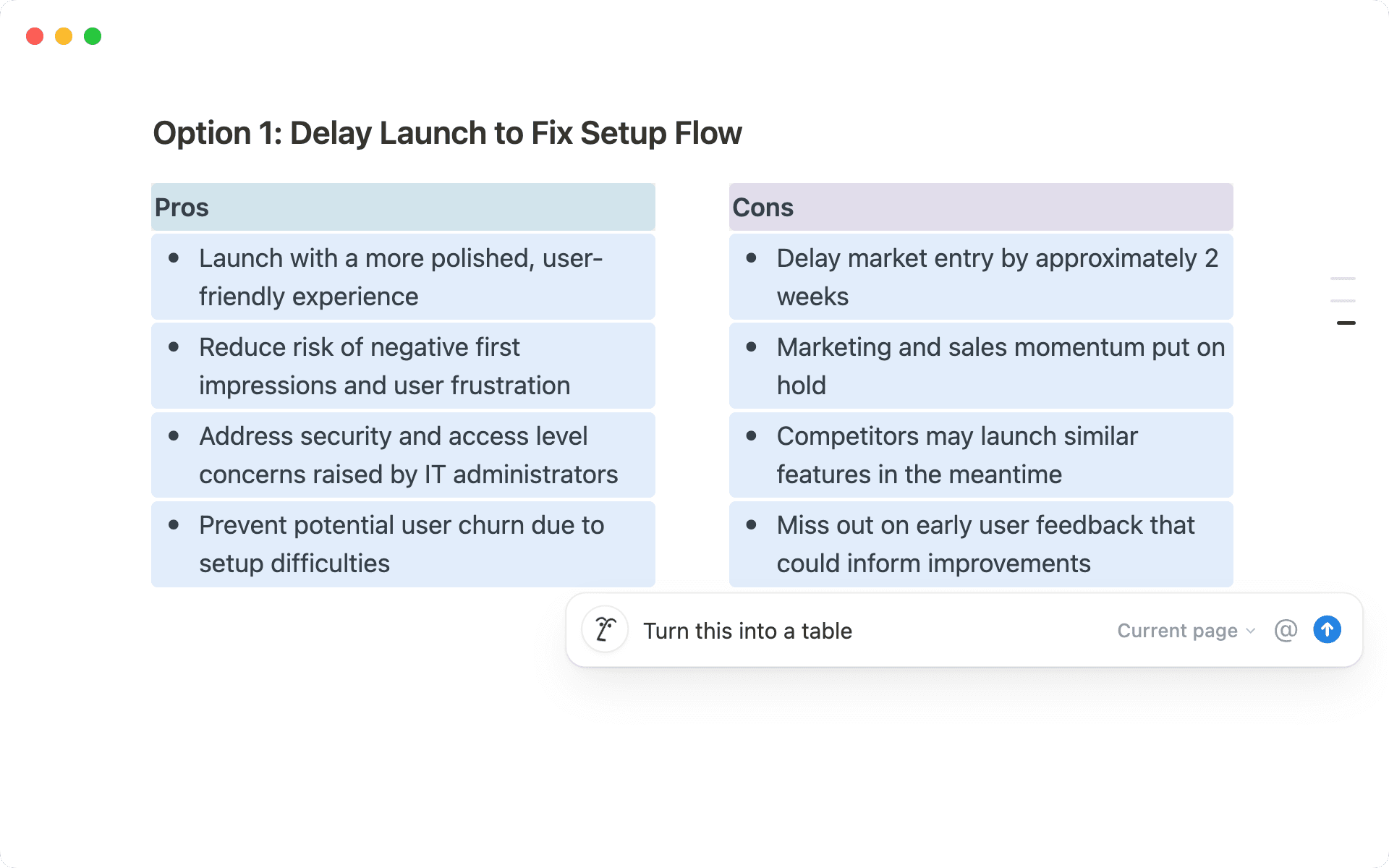Click the AI assistant face icon
This screenshot has width=1389, height=868.
point(605,630)
